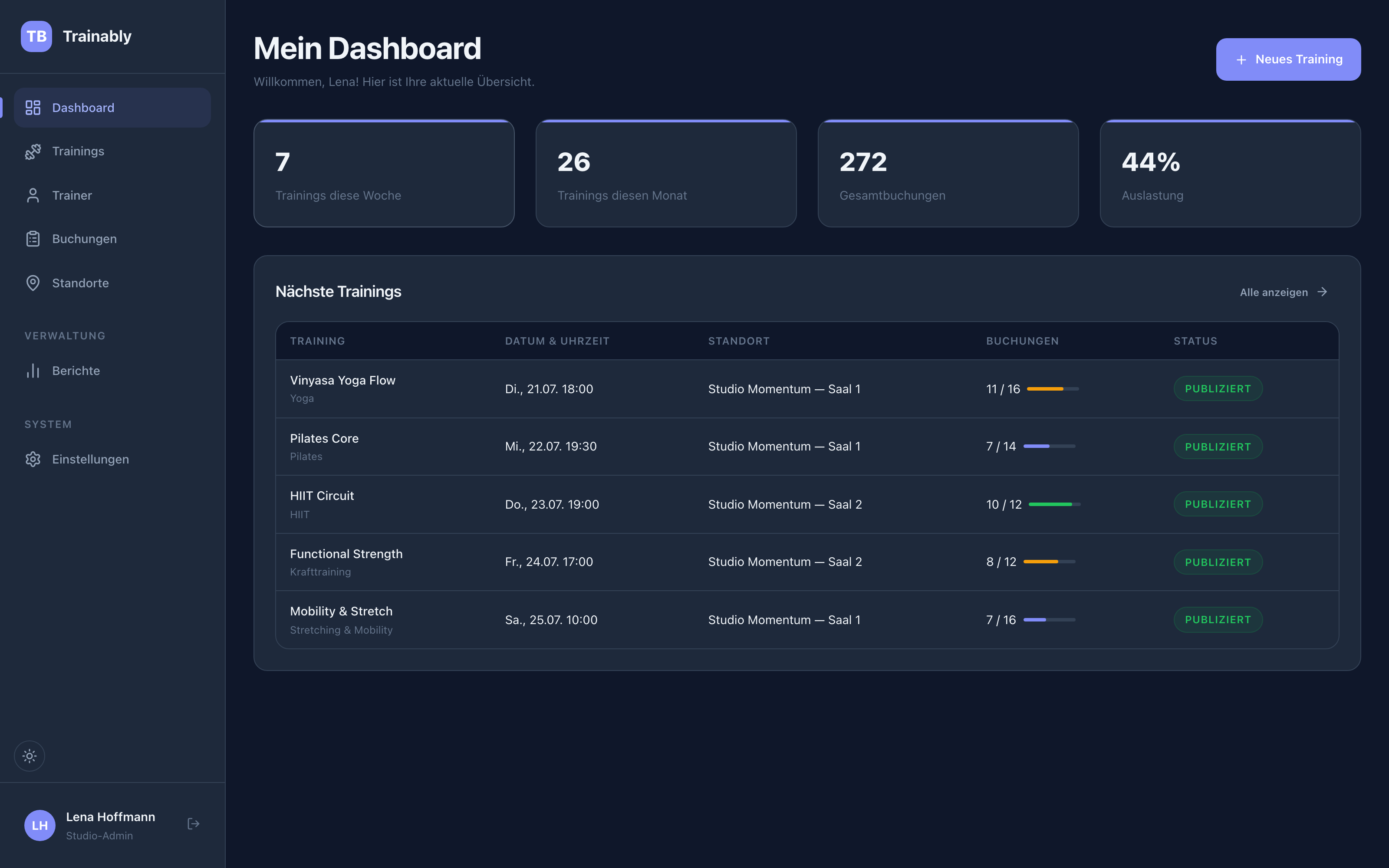Click the Nächste Trainings heading
The image size is (1389, 868).
click(338, 292)
